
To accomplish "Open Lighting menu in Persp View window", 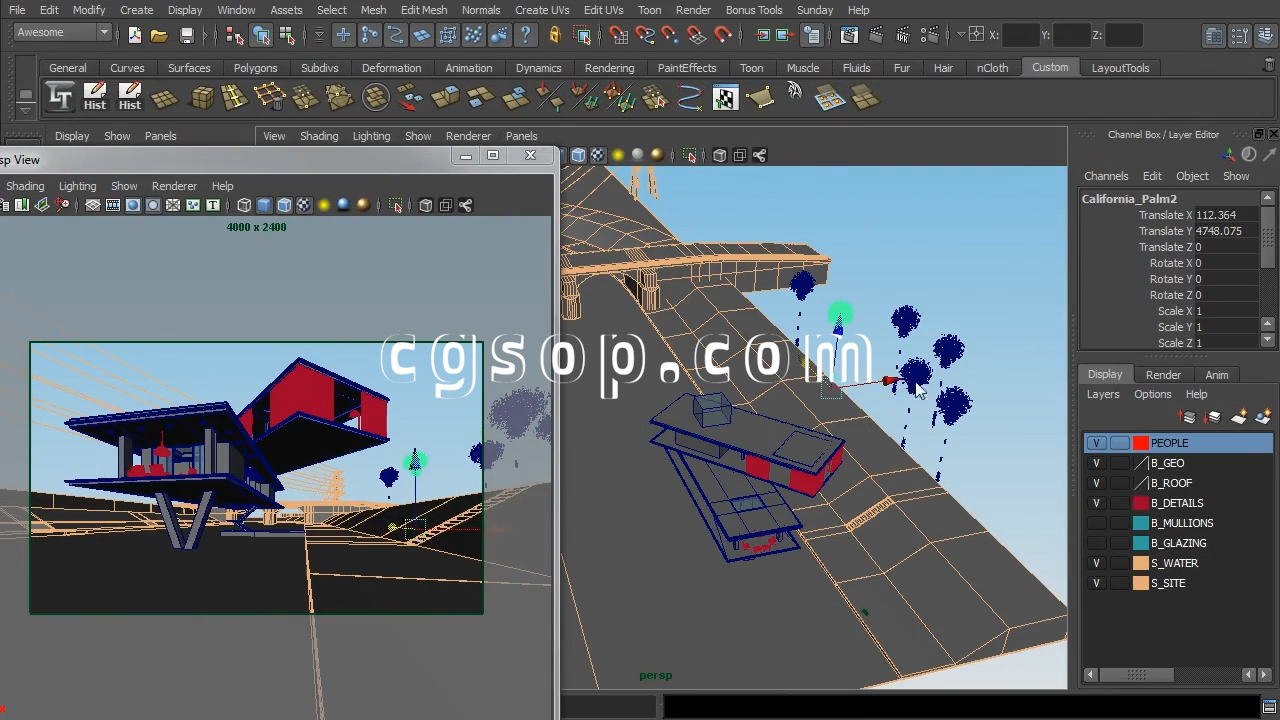I will 77,186.
